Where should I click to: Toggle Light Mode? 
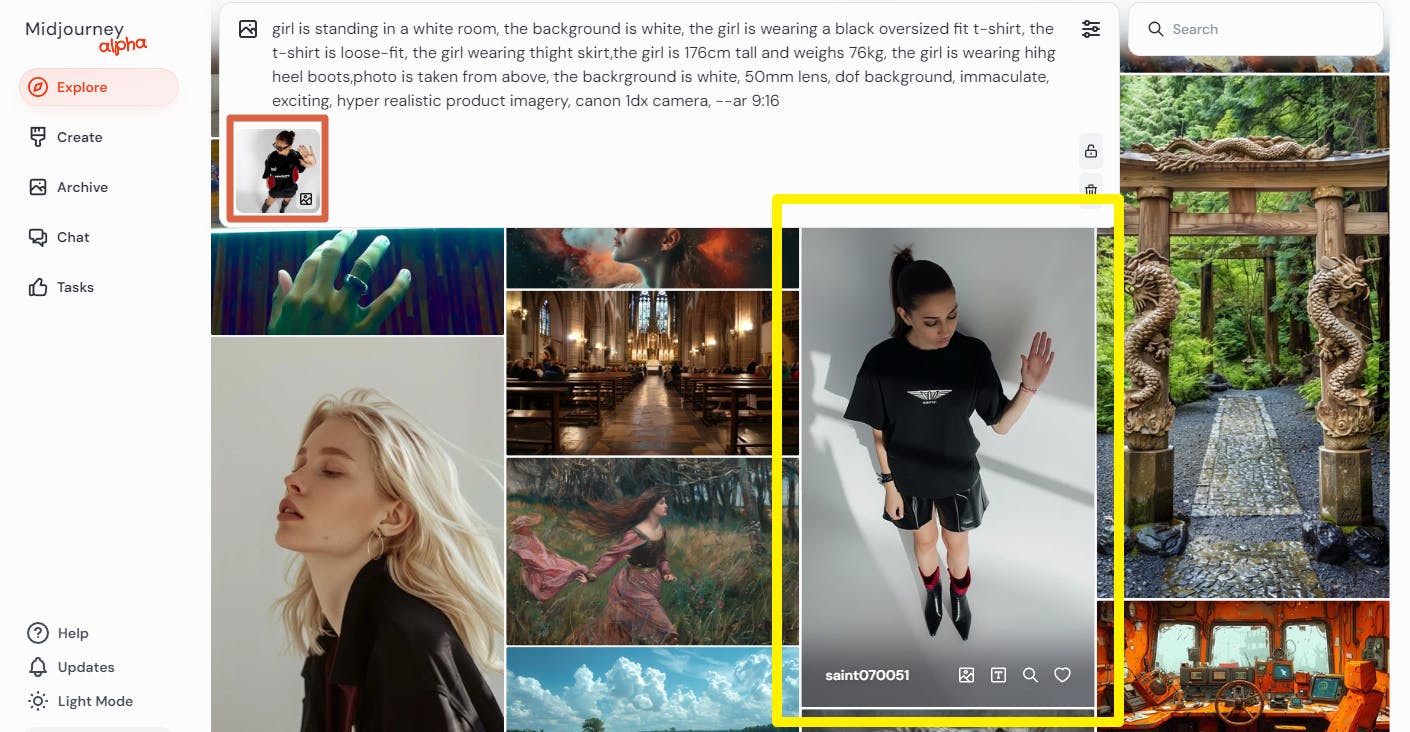[x=81, y=701]
